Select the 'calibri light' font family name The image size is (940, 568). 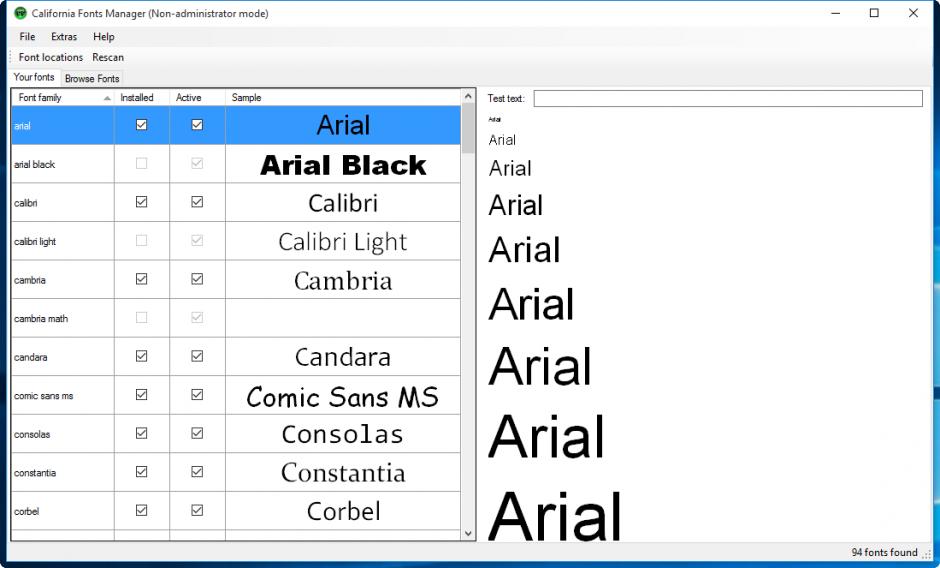[x=35, y=242]
